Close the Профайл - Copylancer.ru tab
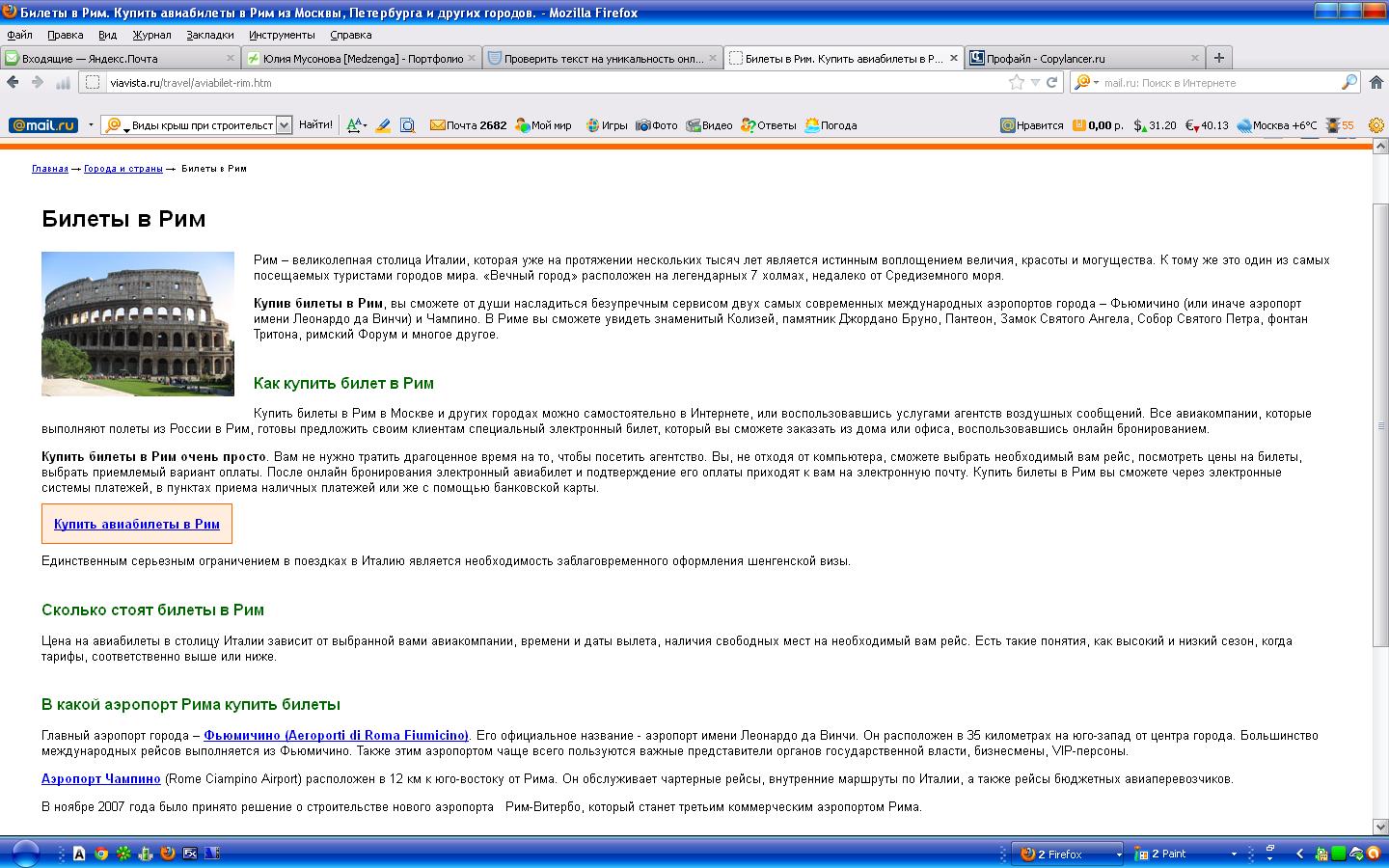Viewport: 1389px width, 868px height. tap(1195, 58)
